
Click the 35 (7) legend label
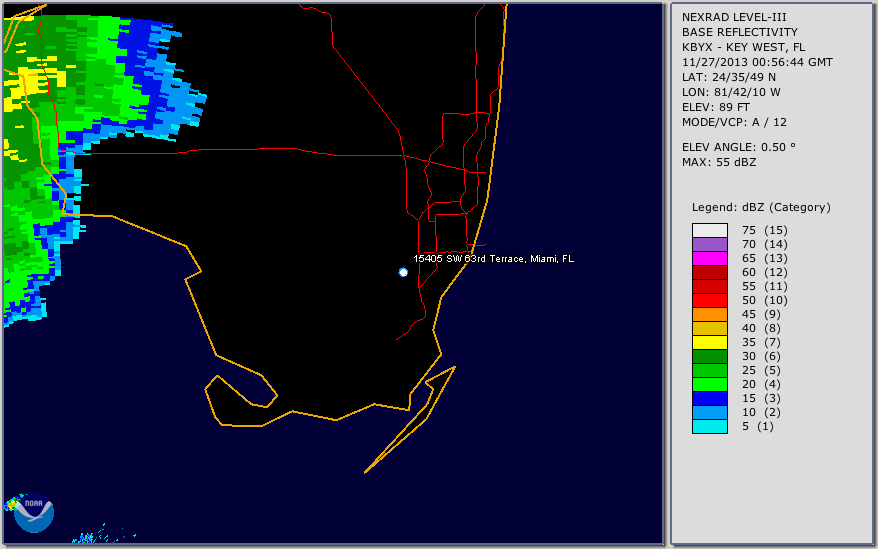(761, 342)
